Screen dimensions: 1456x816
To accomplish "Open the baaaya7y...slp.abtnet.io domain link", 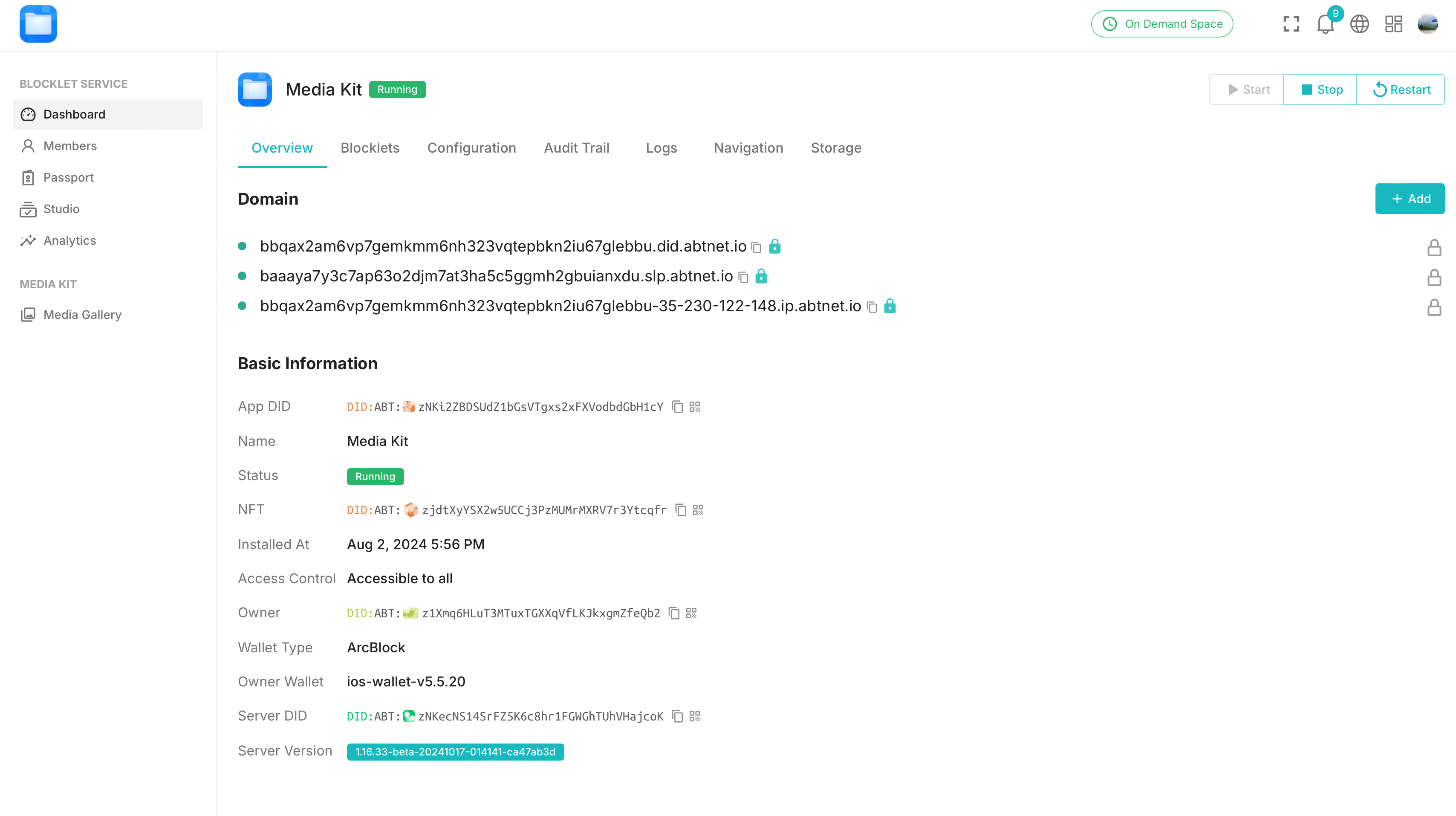I will pos(496,276).
